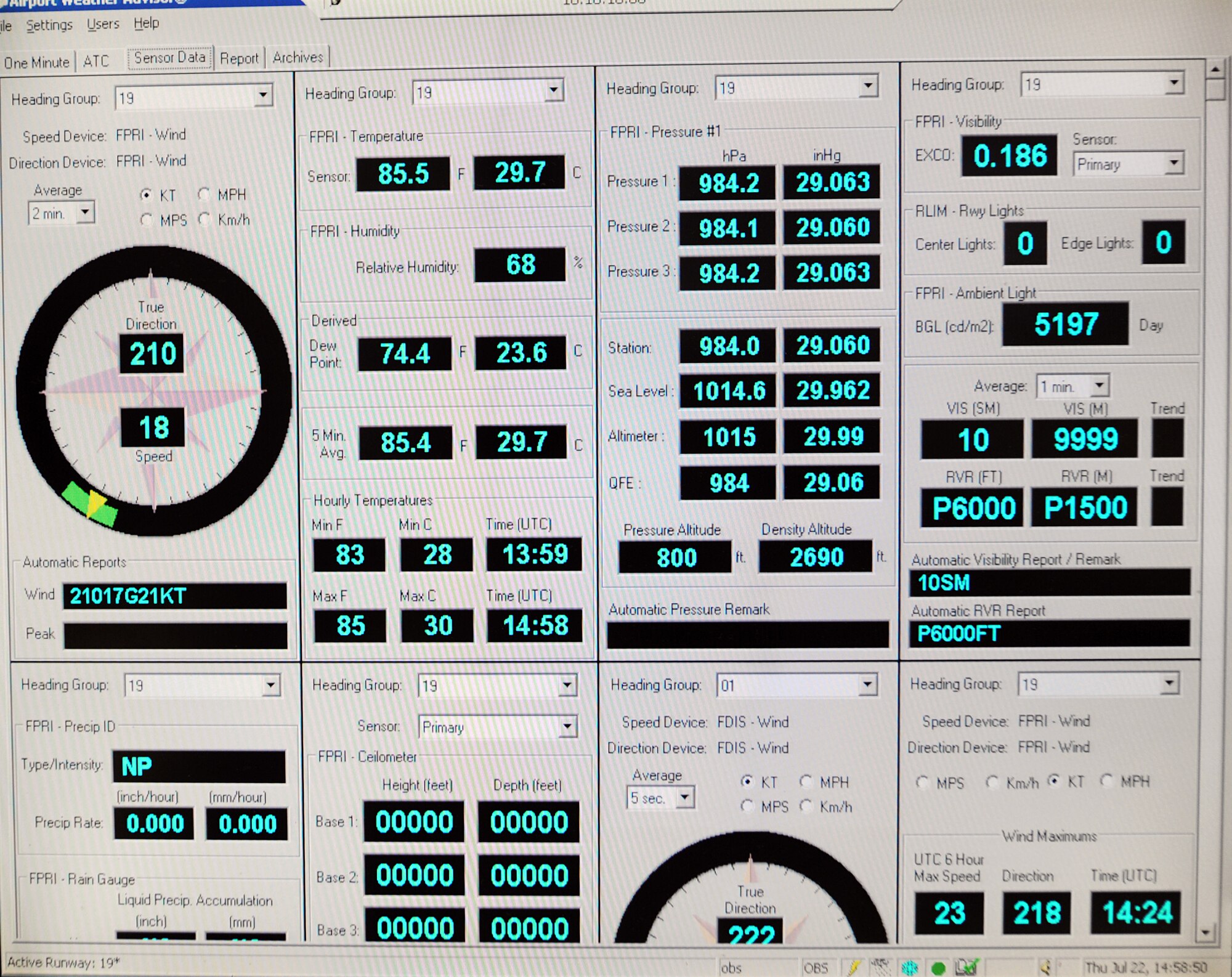Click the Wind report field 21017G21KT

click(x=175, y=596)
